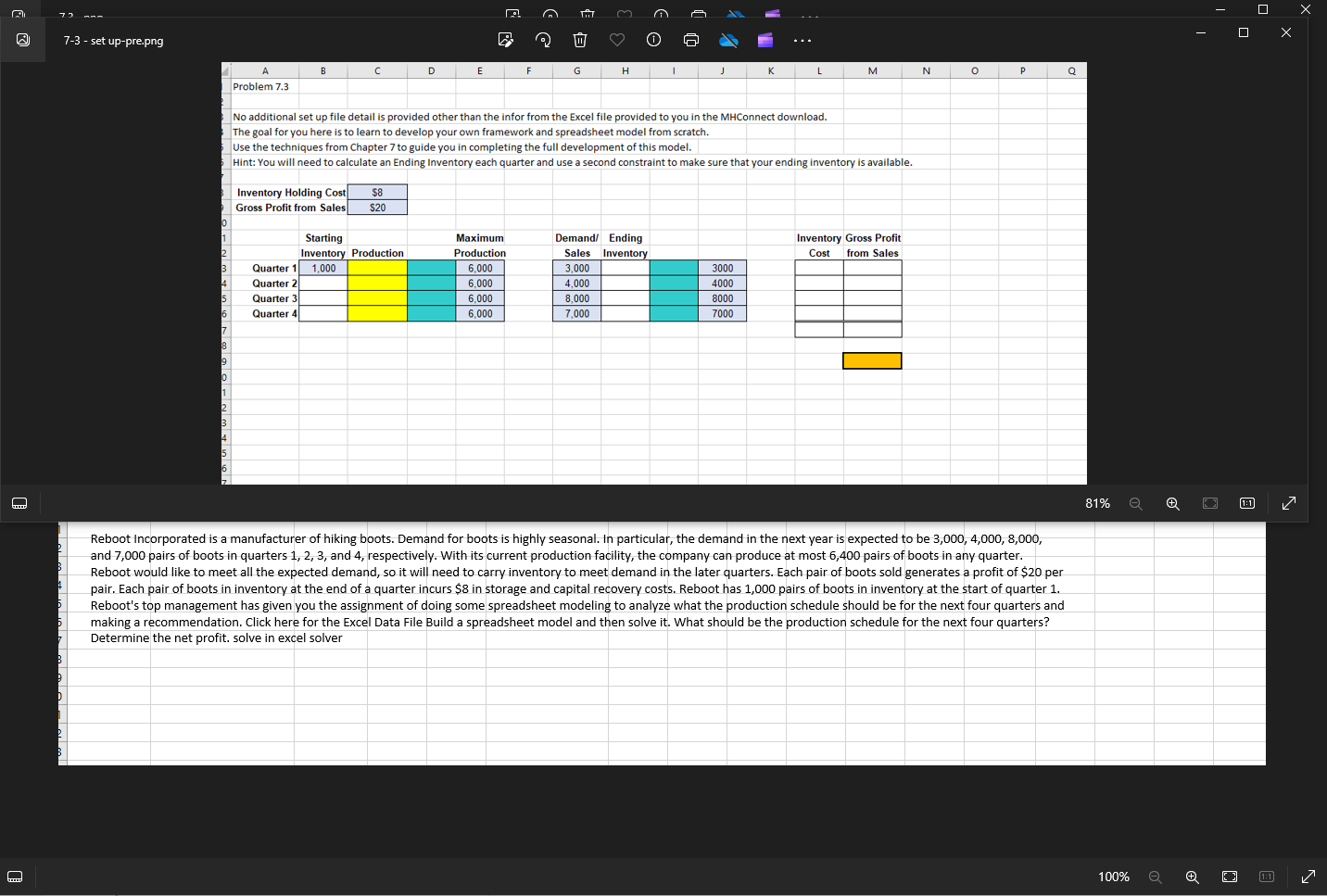The height and width of the screenshot is (896, 1327).
Task: Click the spreadsheet column letter "Q" header
Action: [1071, 70]
